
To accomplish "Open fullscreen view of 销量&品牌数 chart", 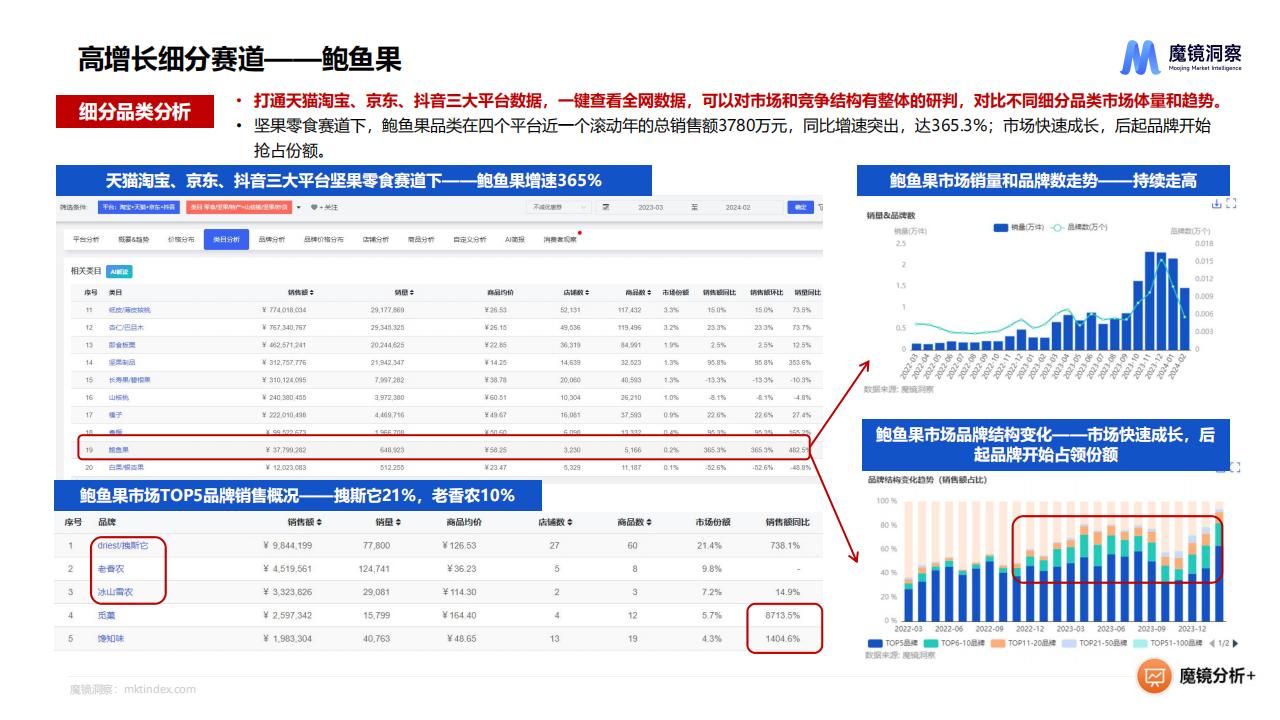I will point(1231,204).
